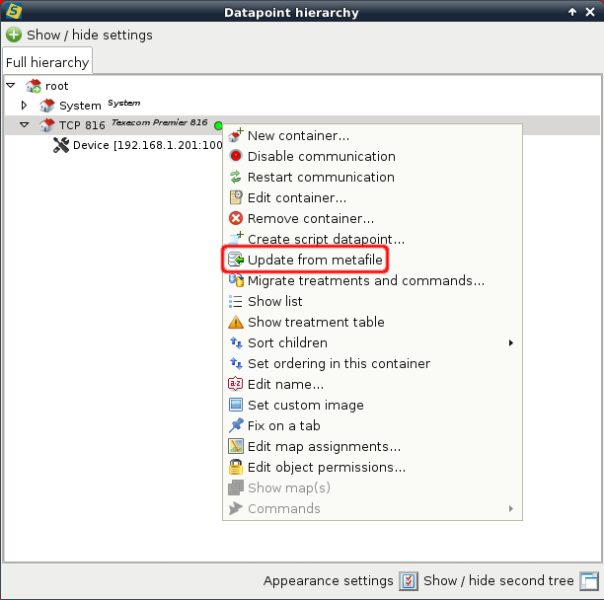Click the pin icon for Fix on a tab

(236, 426)
